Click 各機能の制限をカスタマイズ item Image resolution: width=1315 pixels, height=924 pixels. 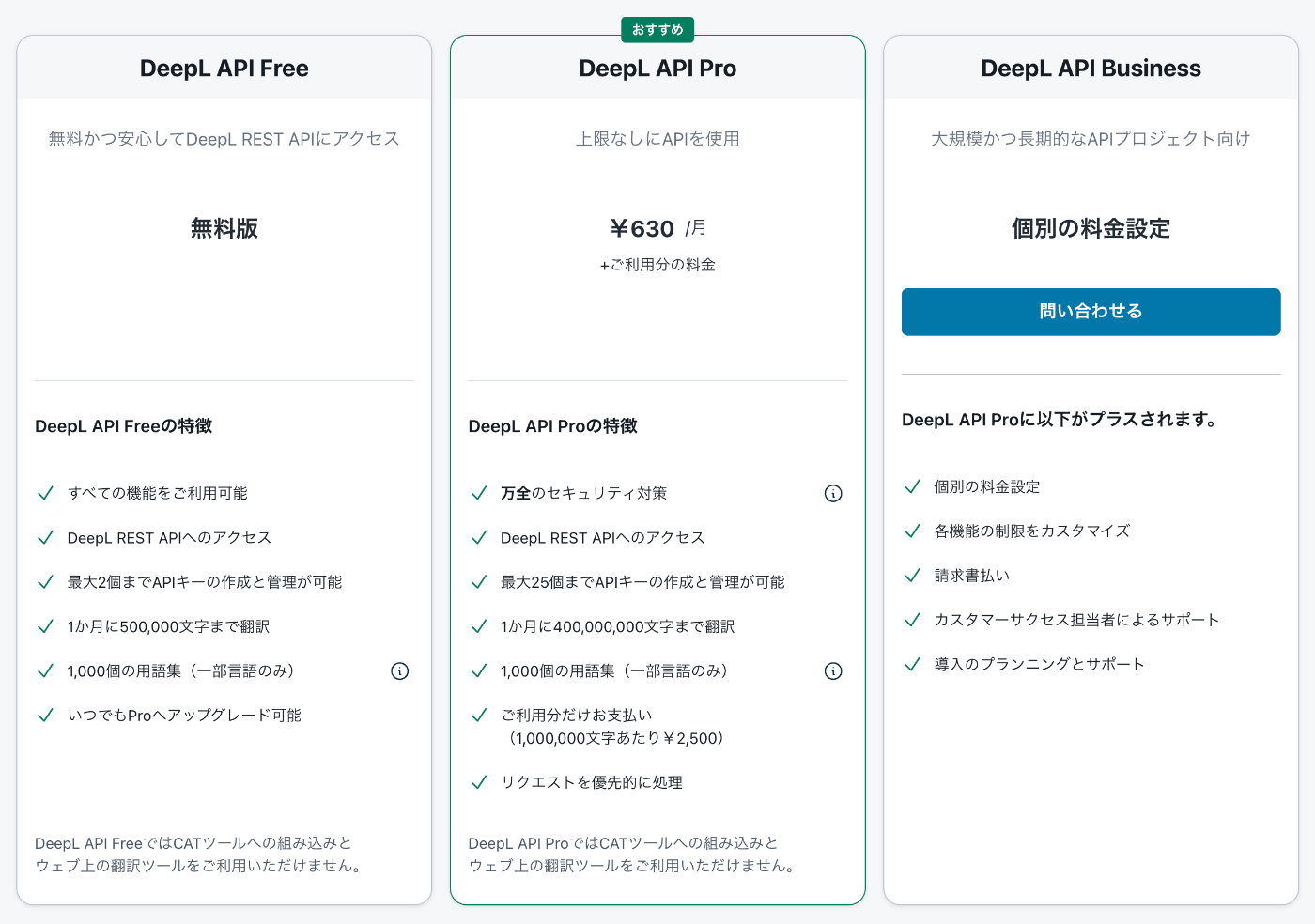1031,531
